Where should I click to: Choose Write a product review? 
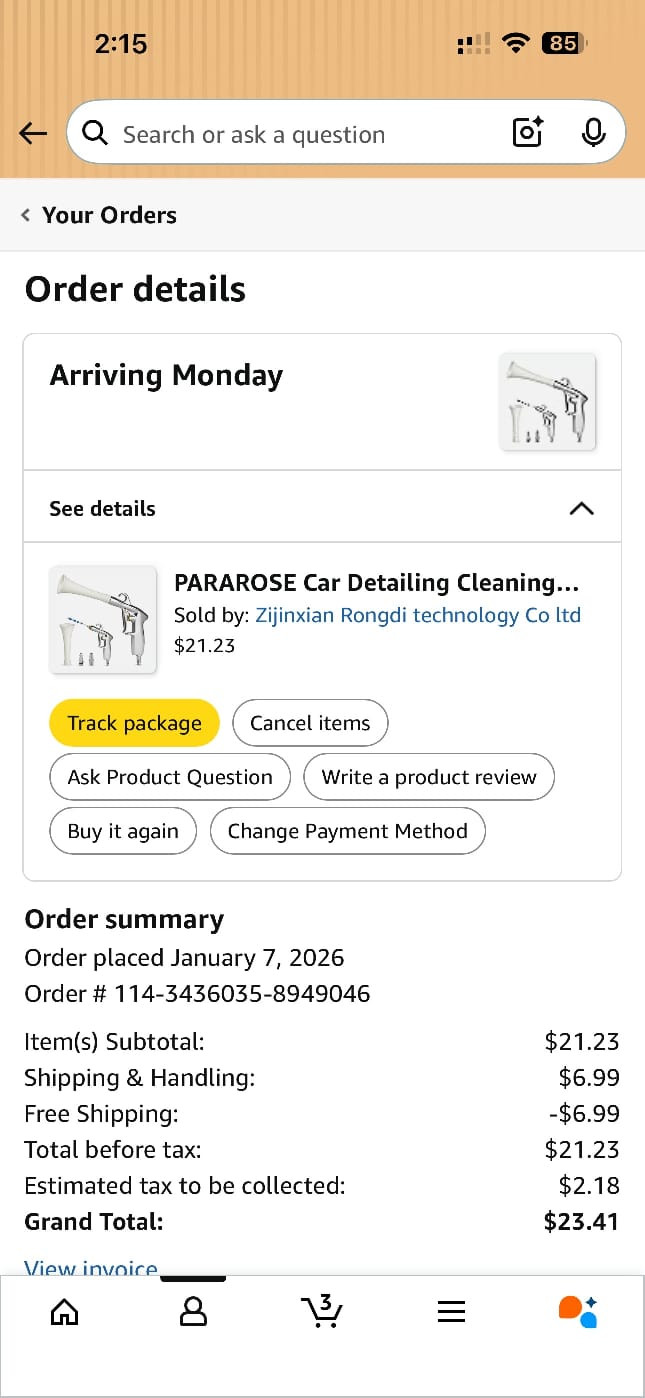tap(429, 777)
